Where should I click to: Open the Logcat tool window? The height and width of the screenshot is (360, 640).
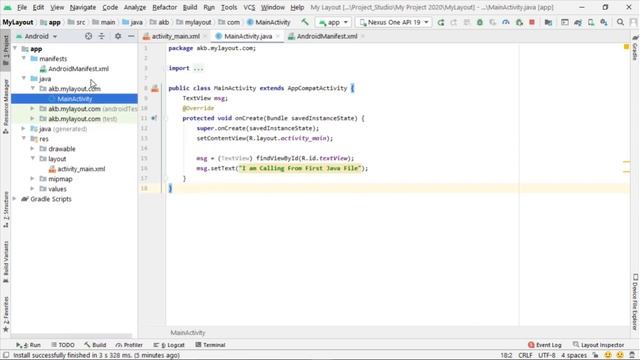pos(169,345)
